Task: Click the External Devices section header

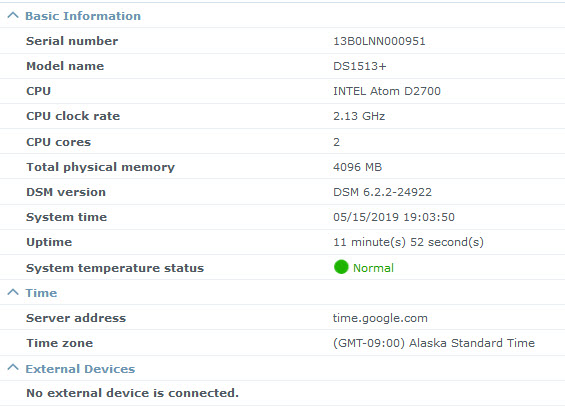Action: [x=80, y=369]
